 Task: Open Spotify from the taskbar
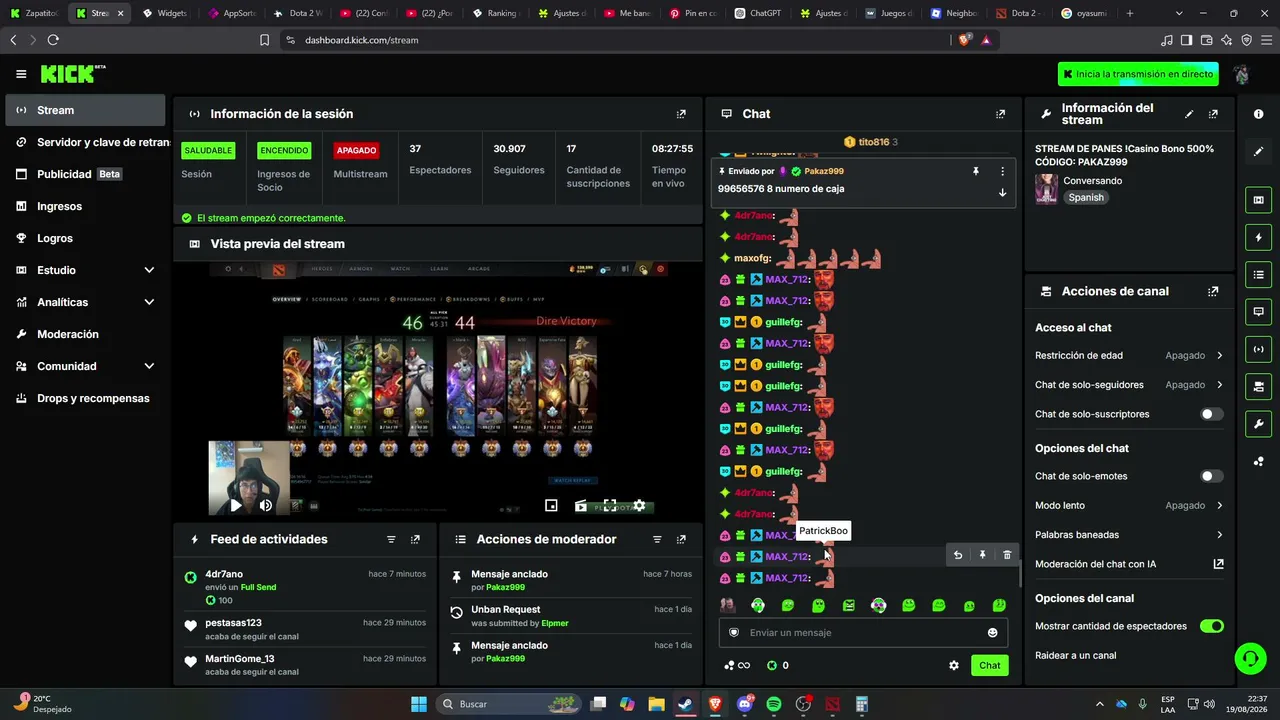pyautogui.click(x=774, y=704)
